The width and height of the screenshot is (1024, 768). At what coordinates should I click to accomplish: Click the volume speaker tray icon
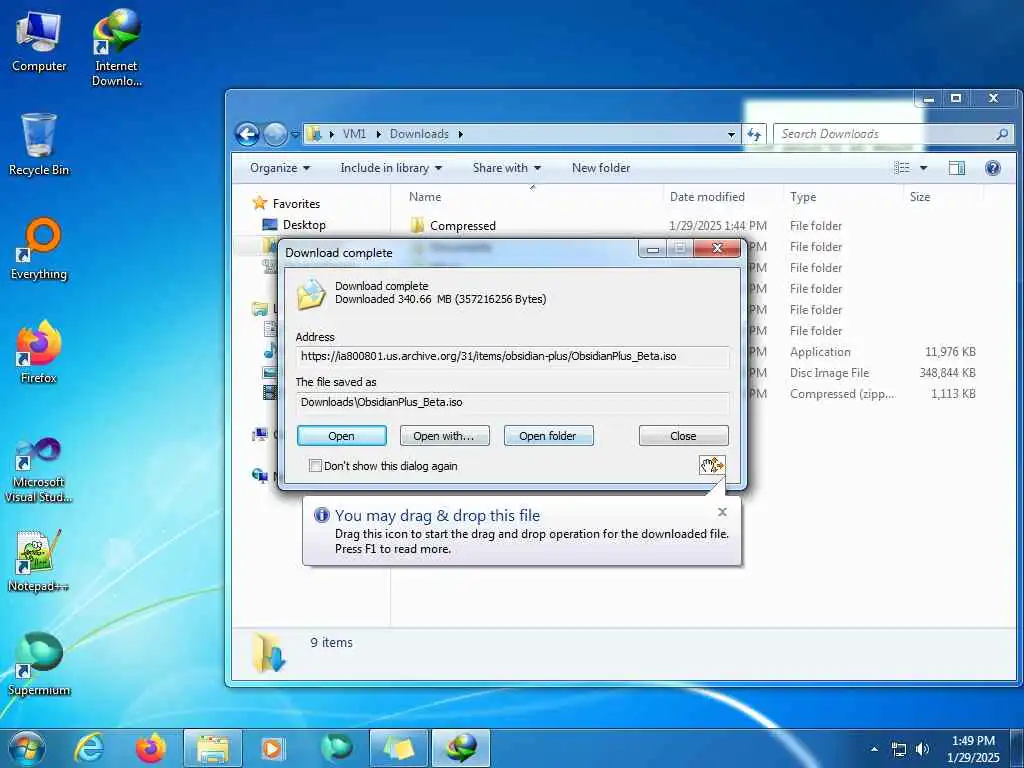coord(922,749)
